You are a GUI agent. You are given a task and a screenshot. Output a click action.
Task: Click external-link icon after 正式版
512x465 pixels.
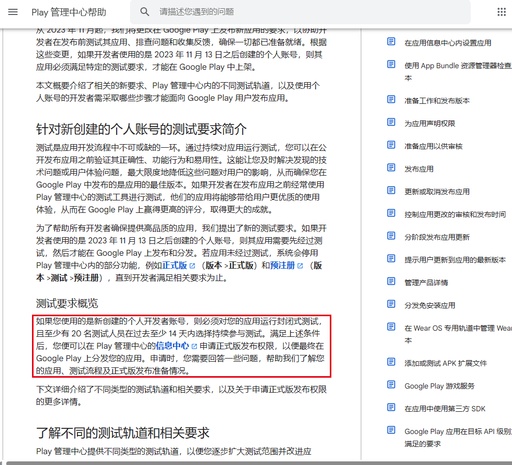pos(192,266)
